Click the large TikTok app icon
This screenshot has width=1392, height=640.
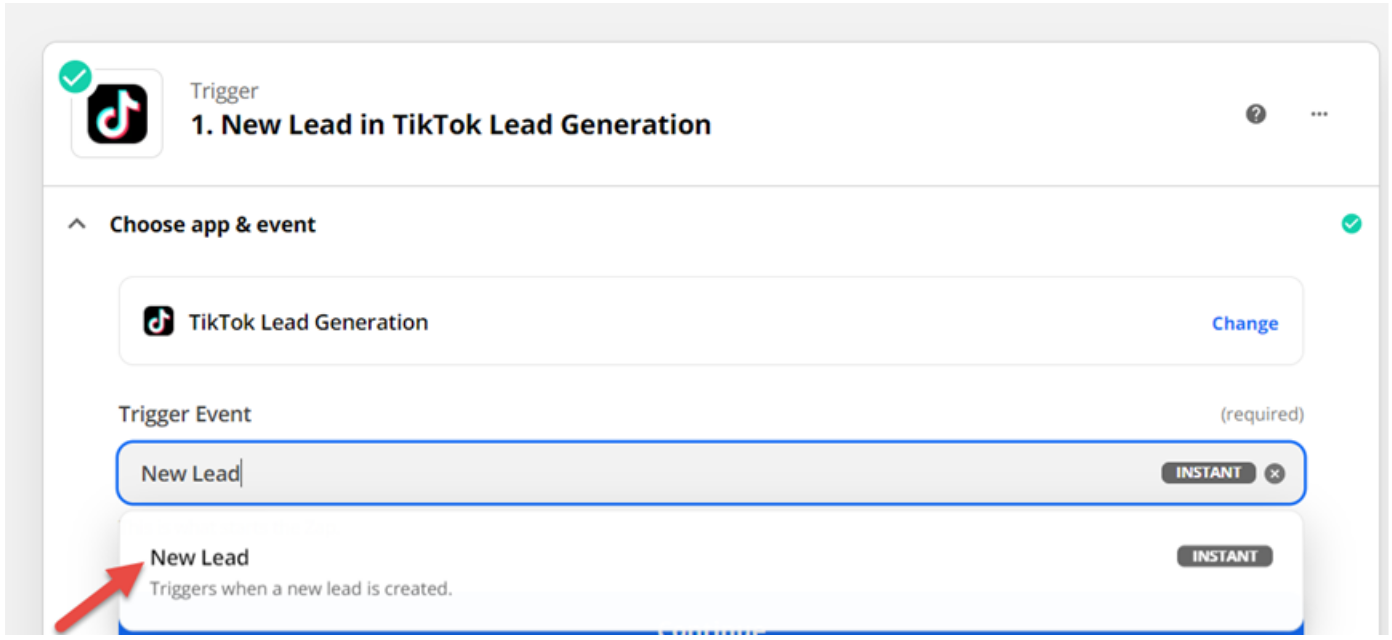point(117,113)
